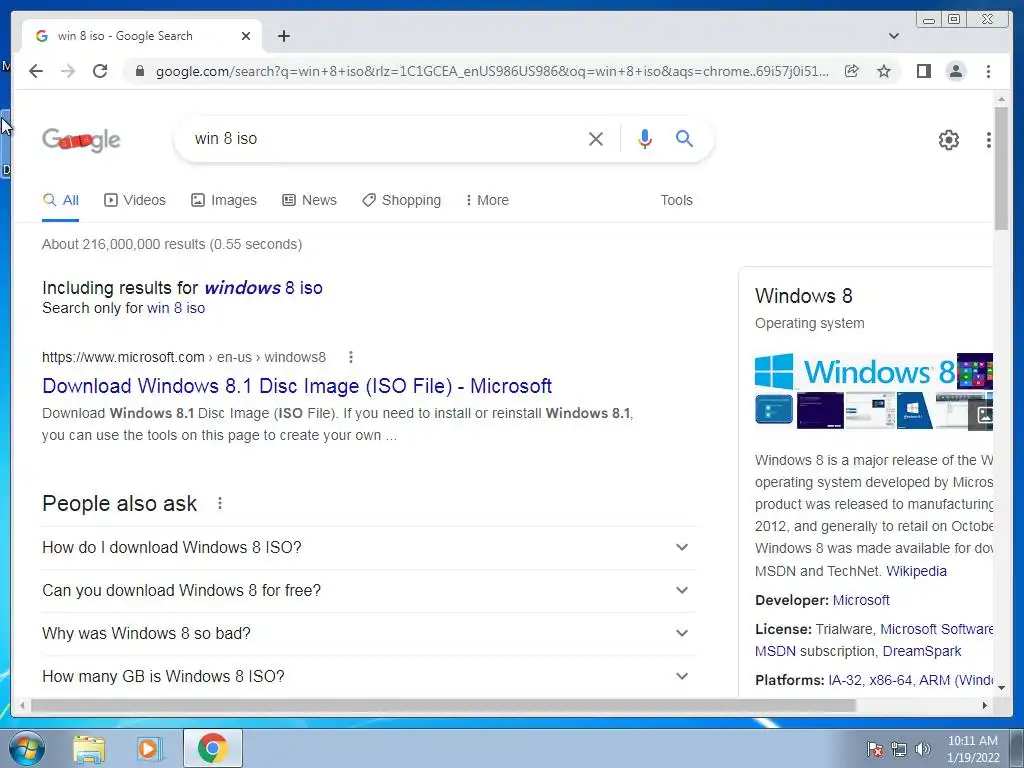
Task: Open options dots beside microsoft.com result
Action: (351, 357)
